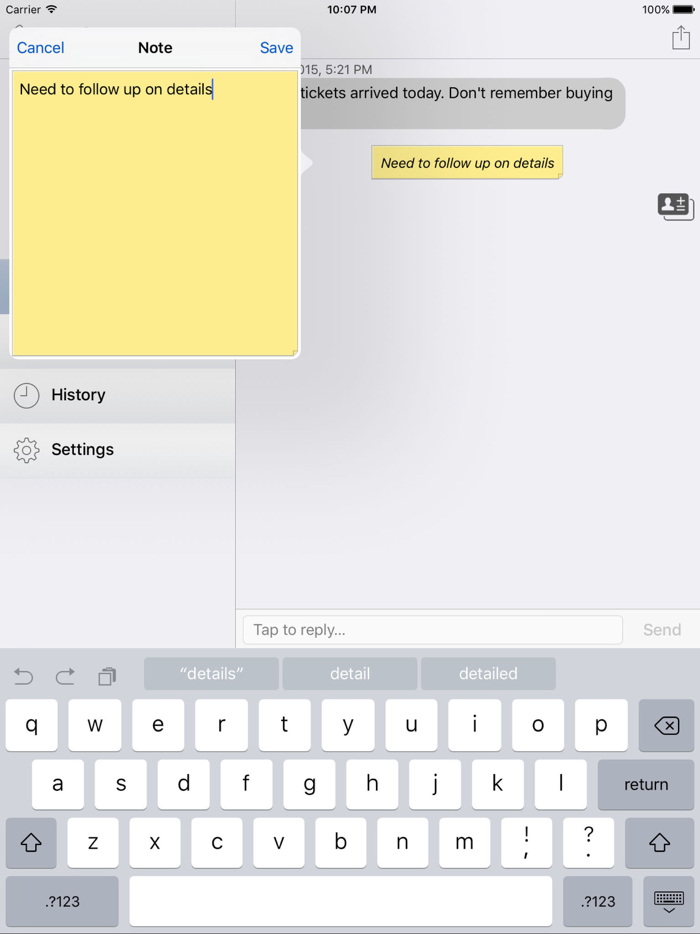Tap the left .?123 key

62,901
